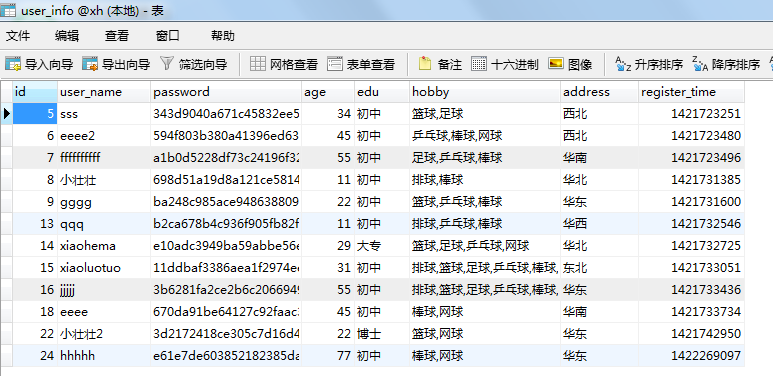Open the 帮助 menu
Image resolution: width=773 pixels, height=376 pixels.
click(223, 36)
